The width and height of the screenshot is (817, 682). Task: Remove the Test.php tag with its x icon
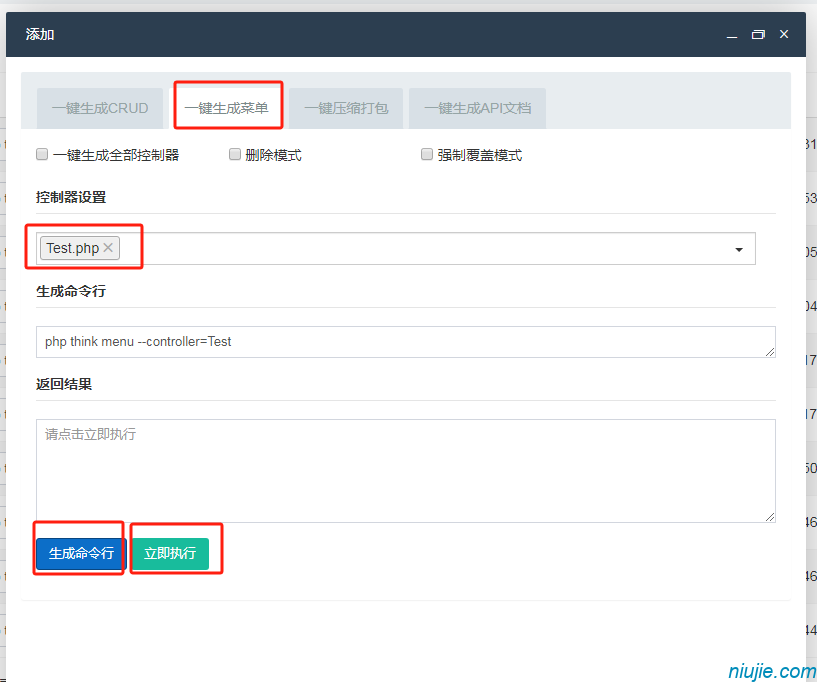click(108, 248)
